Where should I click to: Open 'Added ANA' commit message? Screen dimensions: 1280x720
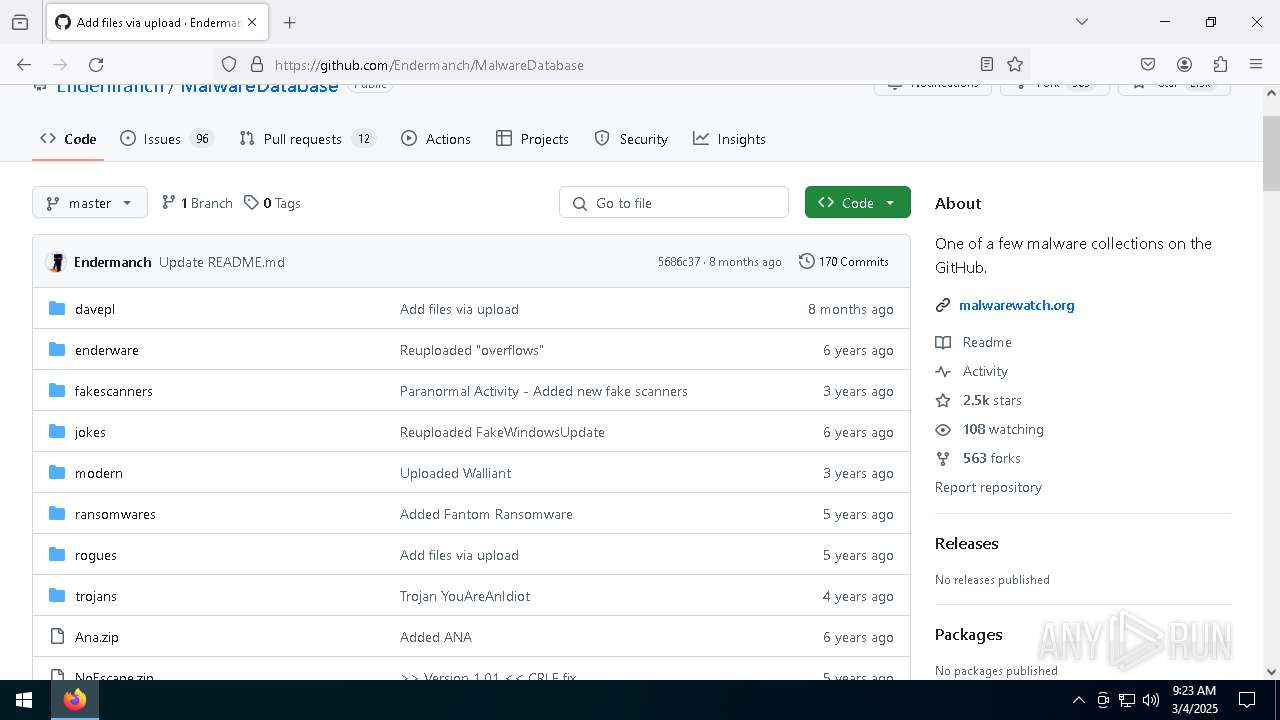coord(436,637)
